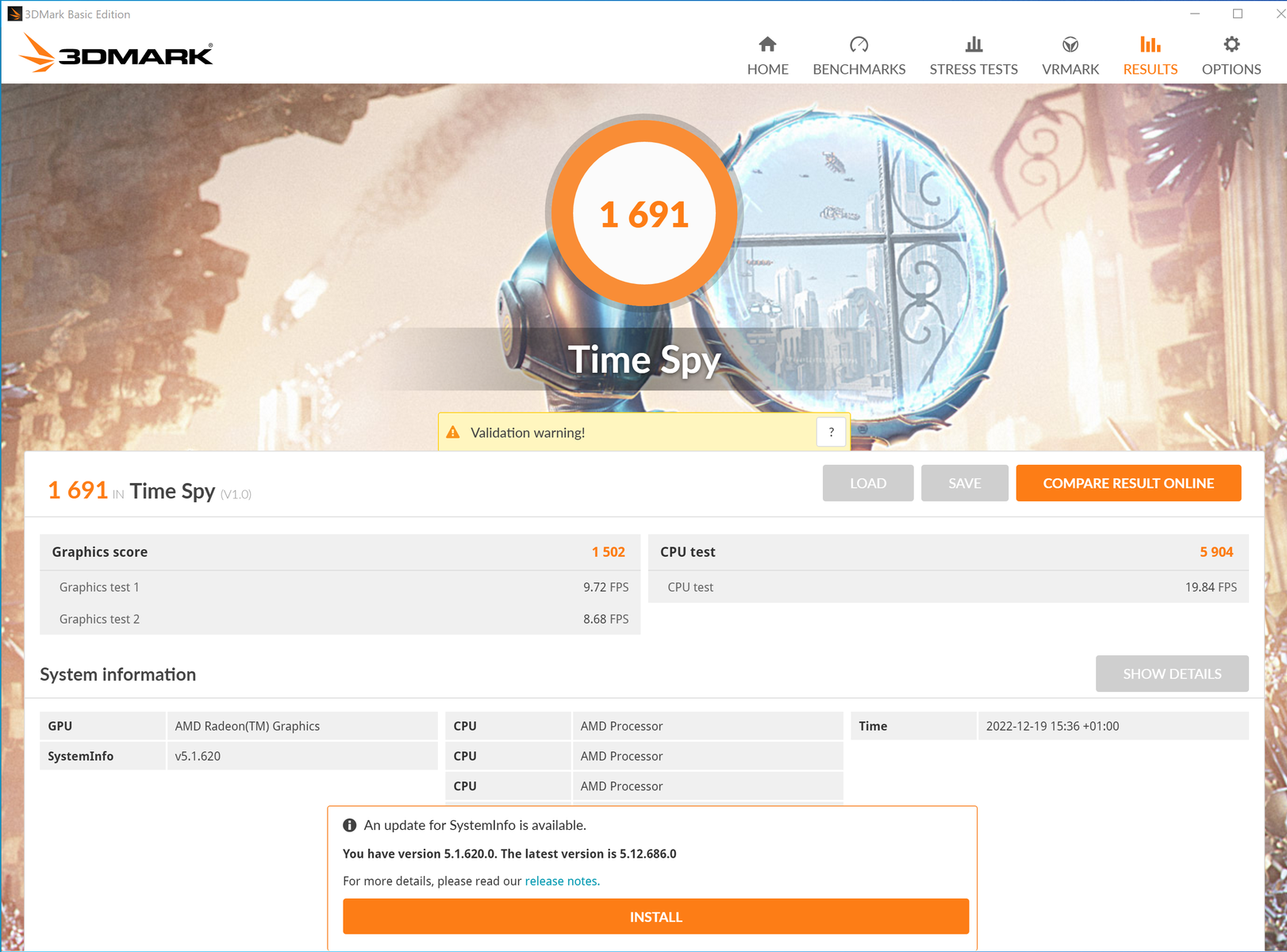Click the 1 691 score circle

tap(644, 213)
